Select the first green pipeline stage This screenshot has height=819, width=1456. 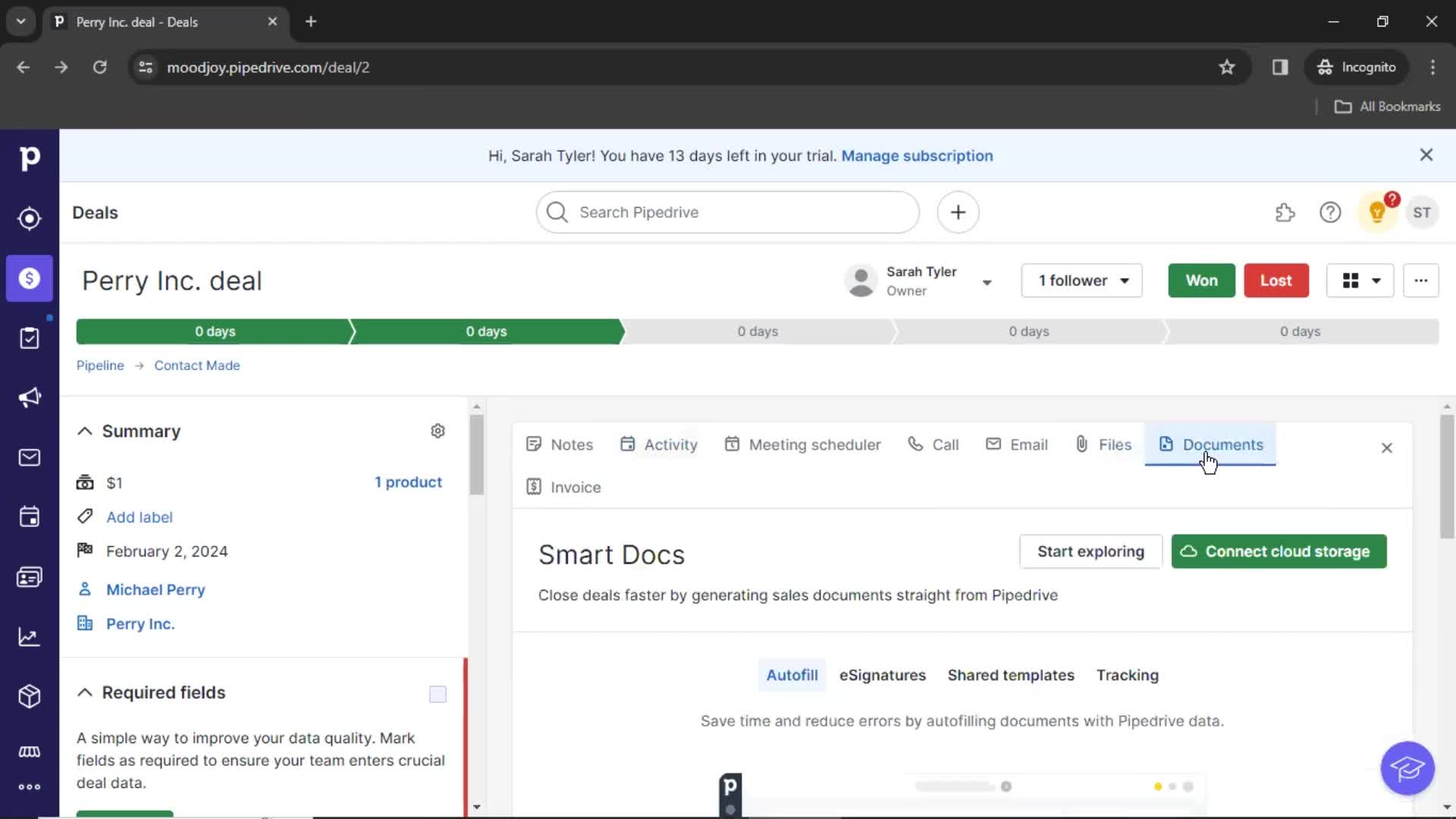click(215, 331)
